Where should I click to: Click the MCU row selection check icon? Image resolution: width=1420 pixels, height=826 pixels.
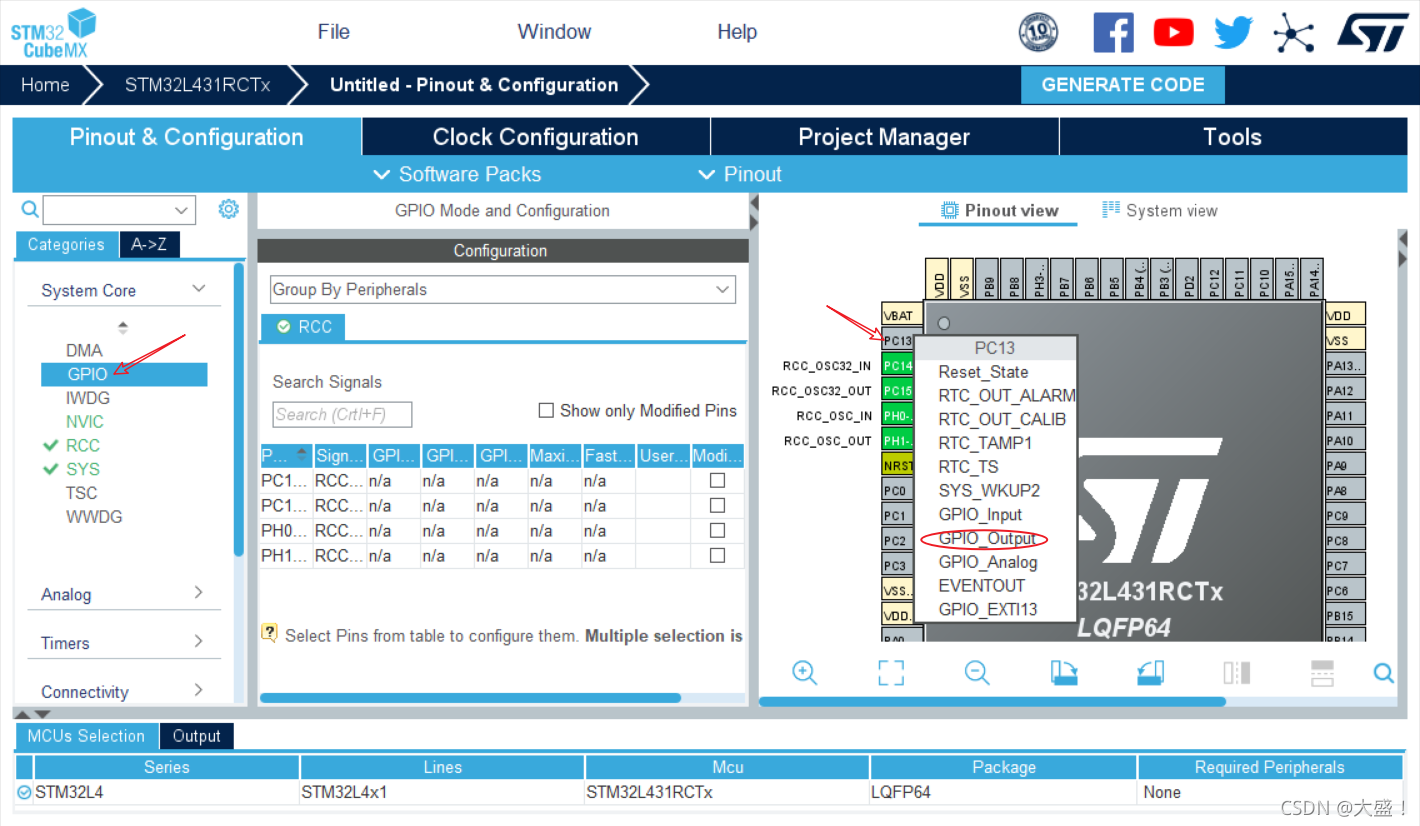[x=24, y=792]
